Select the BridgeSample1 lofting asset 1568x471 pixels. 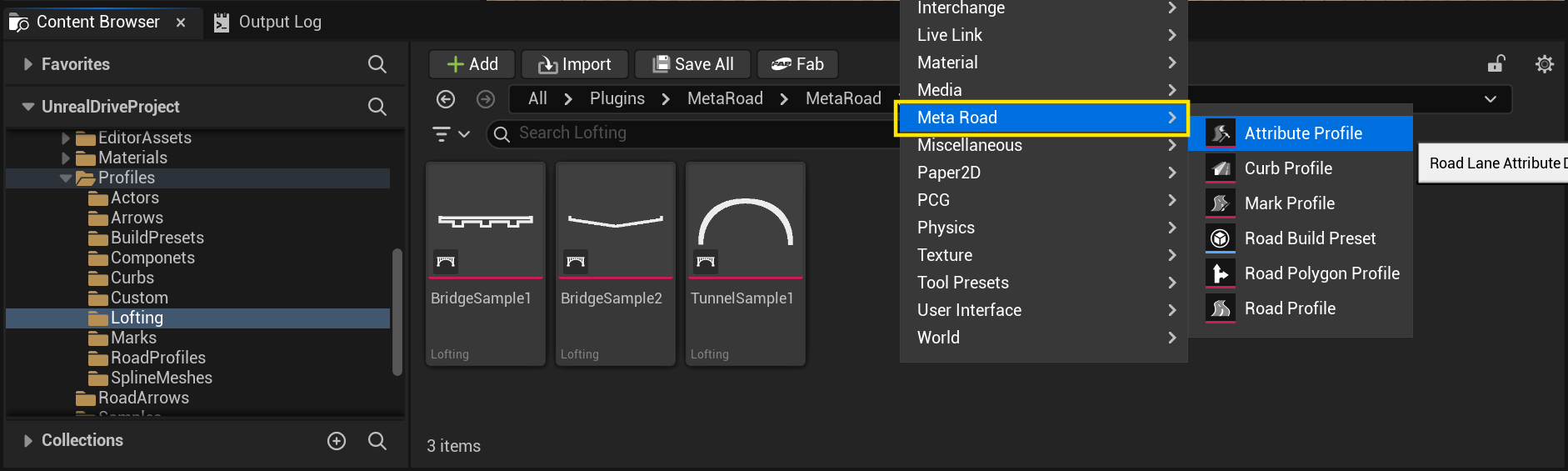[486, 263]
